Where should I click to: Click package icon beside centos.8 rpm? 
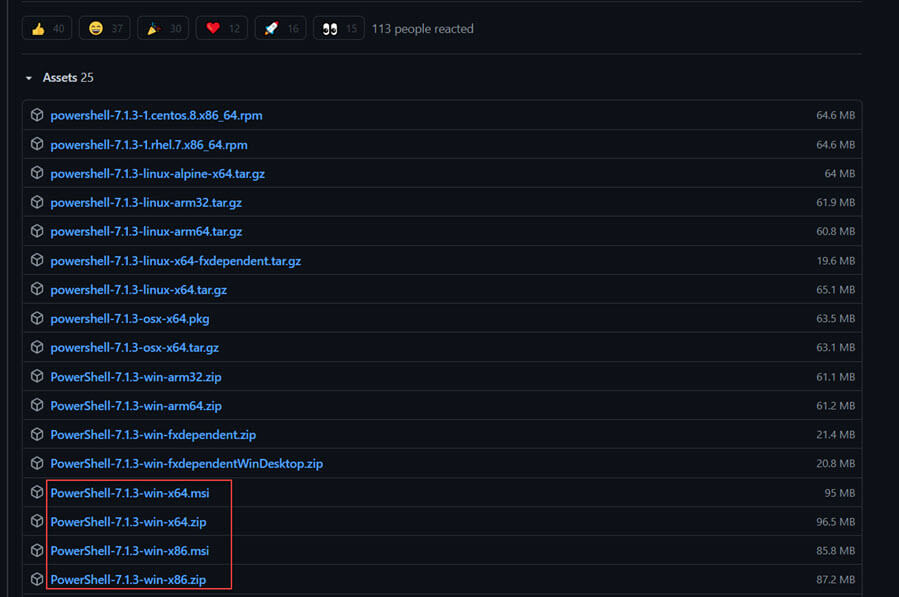[x=37, y=115]
